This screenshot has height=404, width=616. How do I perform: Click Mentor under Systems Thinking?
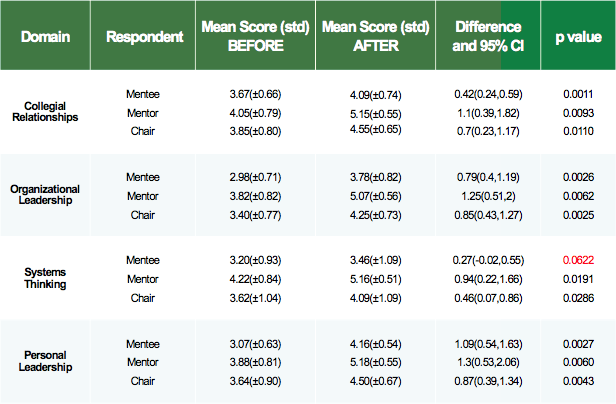pos(143,279)
